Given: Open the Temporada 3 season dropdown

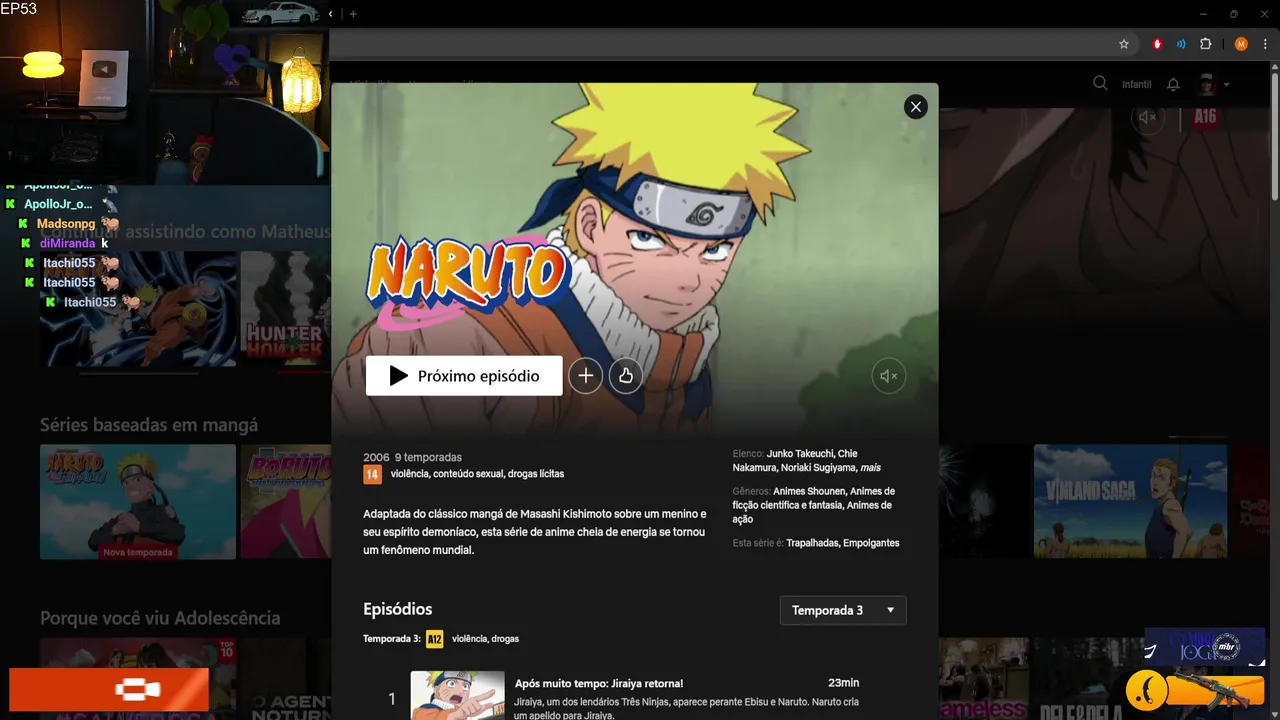Looking at the screenshot, I should [x=843, y=610].
